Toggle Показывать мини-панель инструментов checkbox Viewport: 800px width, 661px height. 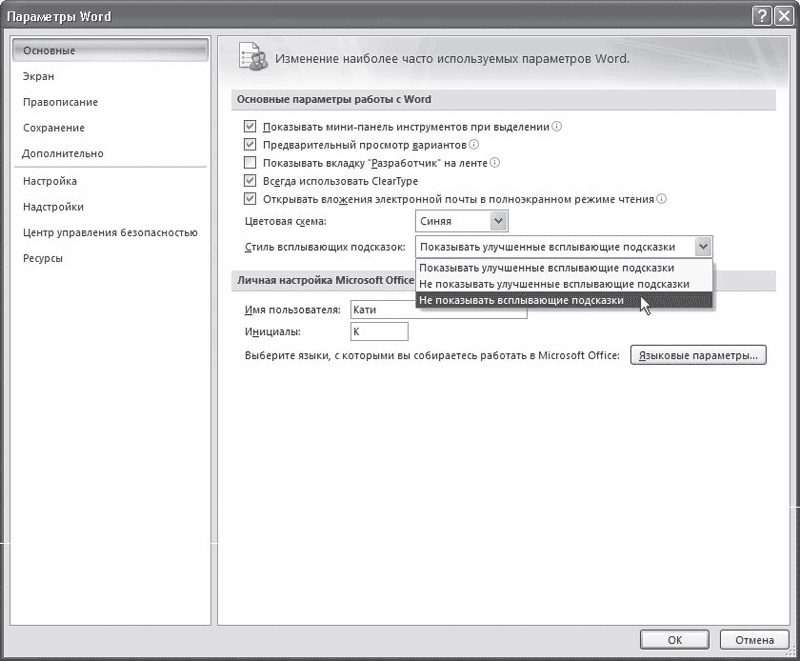[249, 126]
